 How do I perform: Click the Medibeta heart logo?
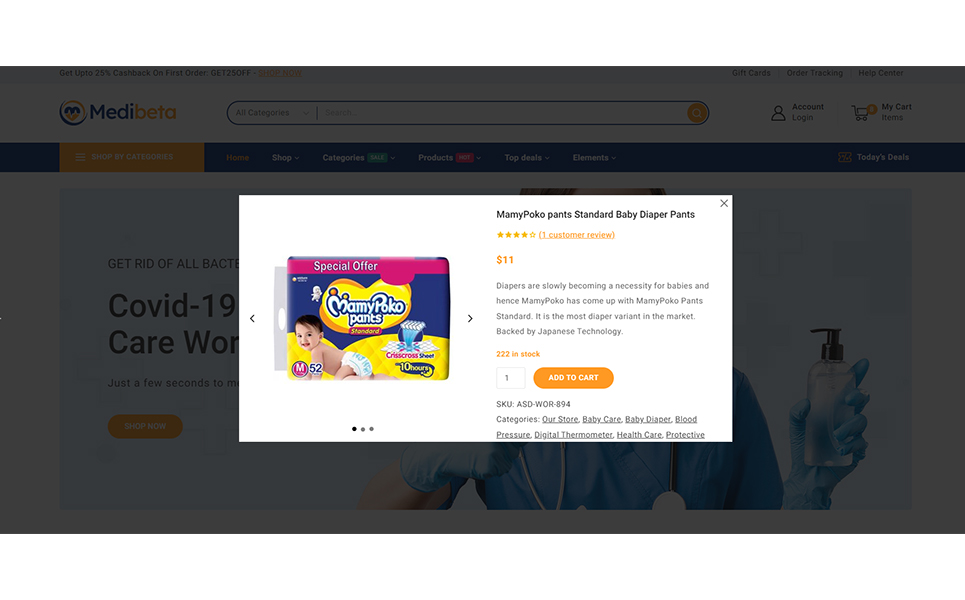pyautogui.click(x=73, y=113)
